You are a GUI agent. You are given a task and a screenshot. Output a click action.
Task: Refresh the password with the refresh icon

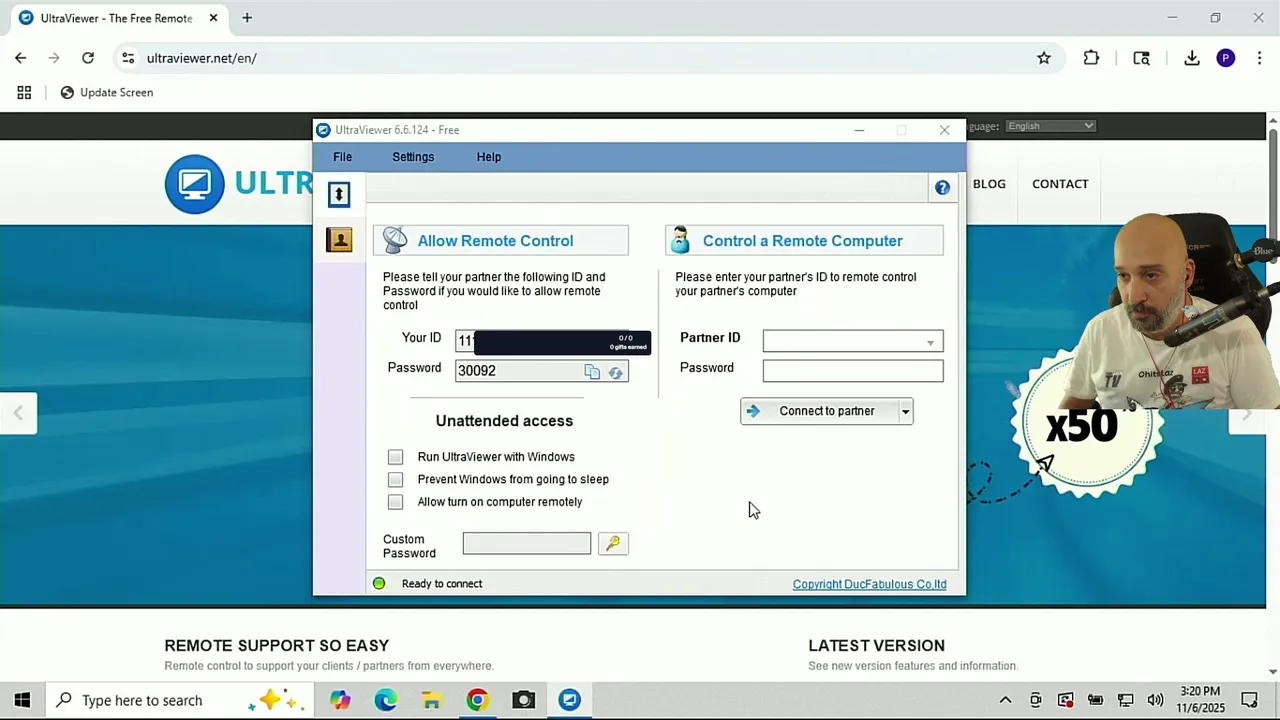(x=615, y=372)
